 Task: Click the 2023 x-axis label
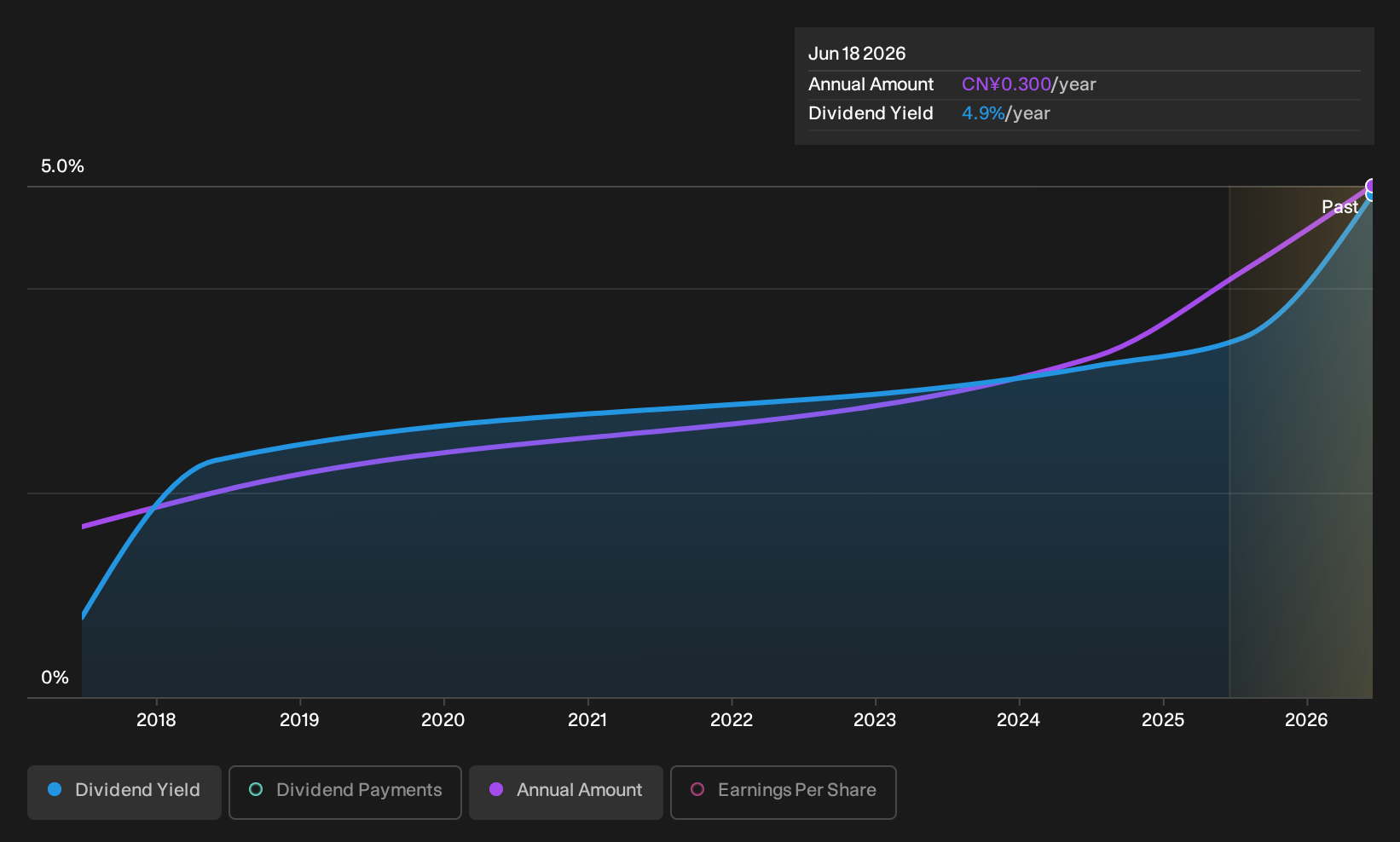[875, 720]
